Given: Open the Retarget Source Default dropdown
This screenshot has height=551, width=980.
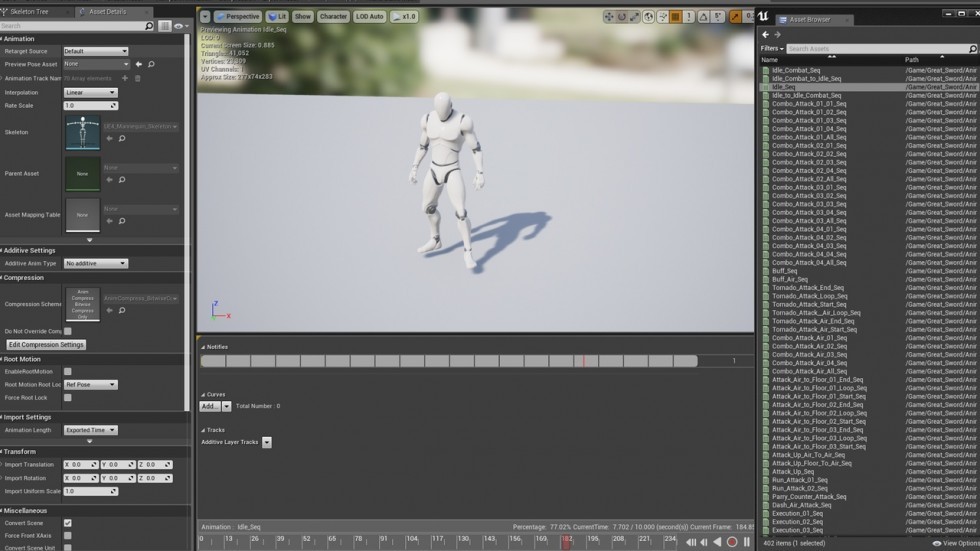Looking at the screenshot, I should click(96, 51).
